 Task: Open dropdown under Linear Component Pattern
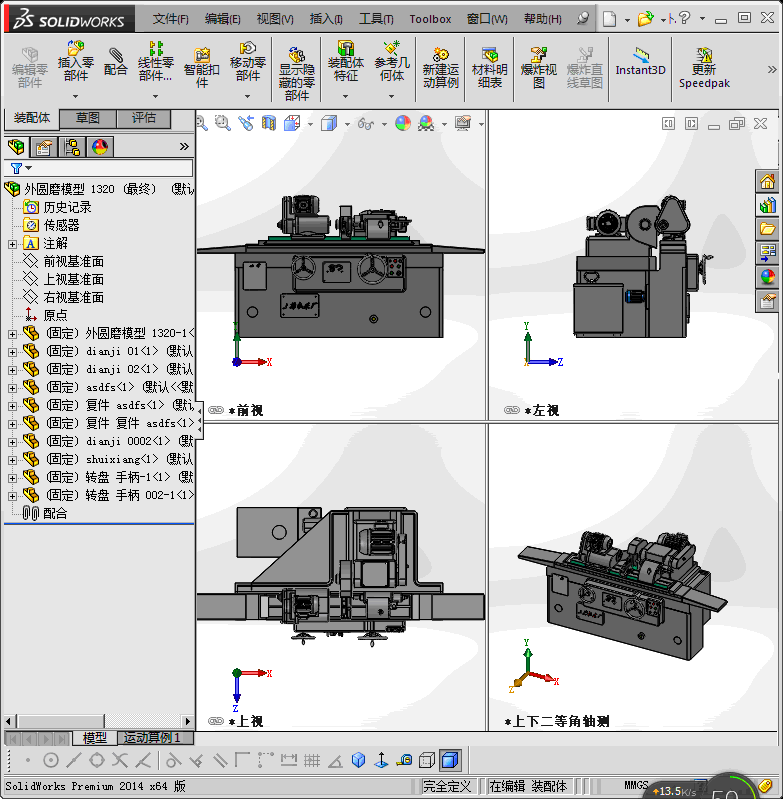155,96
